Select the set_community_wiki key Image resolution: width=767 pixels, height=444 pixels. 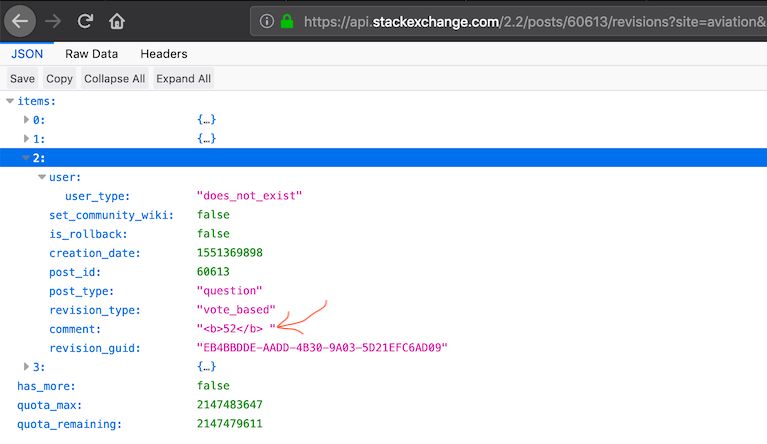111,215
